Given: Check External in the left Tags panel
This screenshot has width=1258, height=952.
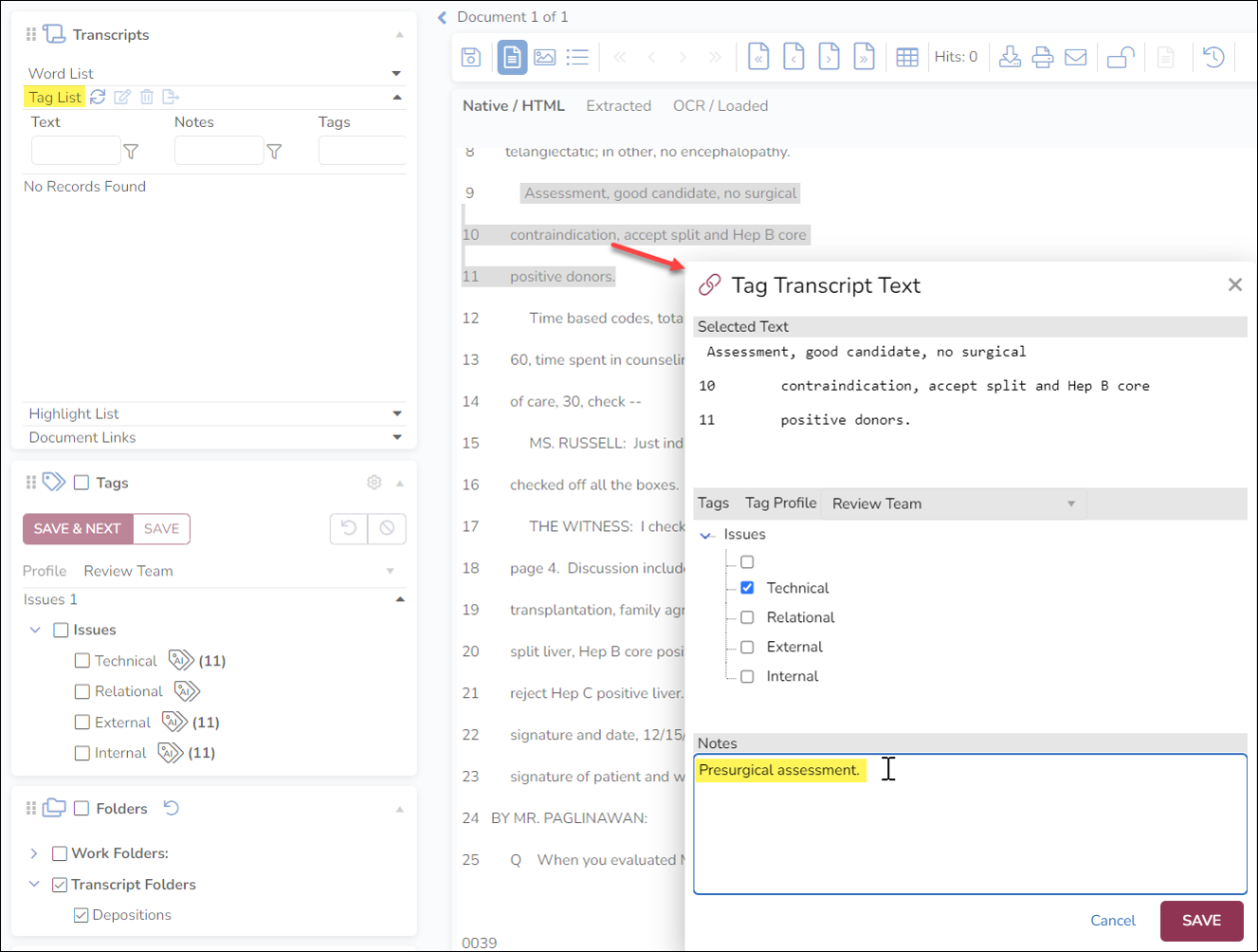Looking at the screenshot, I should click(x=82, y=723).
